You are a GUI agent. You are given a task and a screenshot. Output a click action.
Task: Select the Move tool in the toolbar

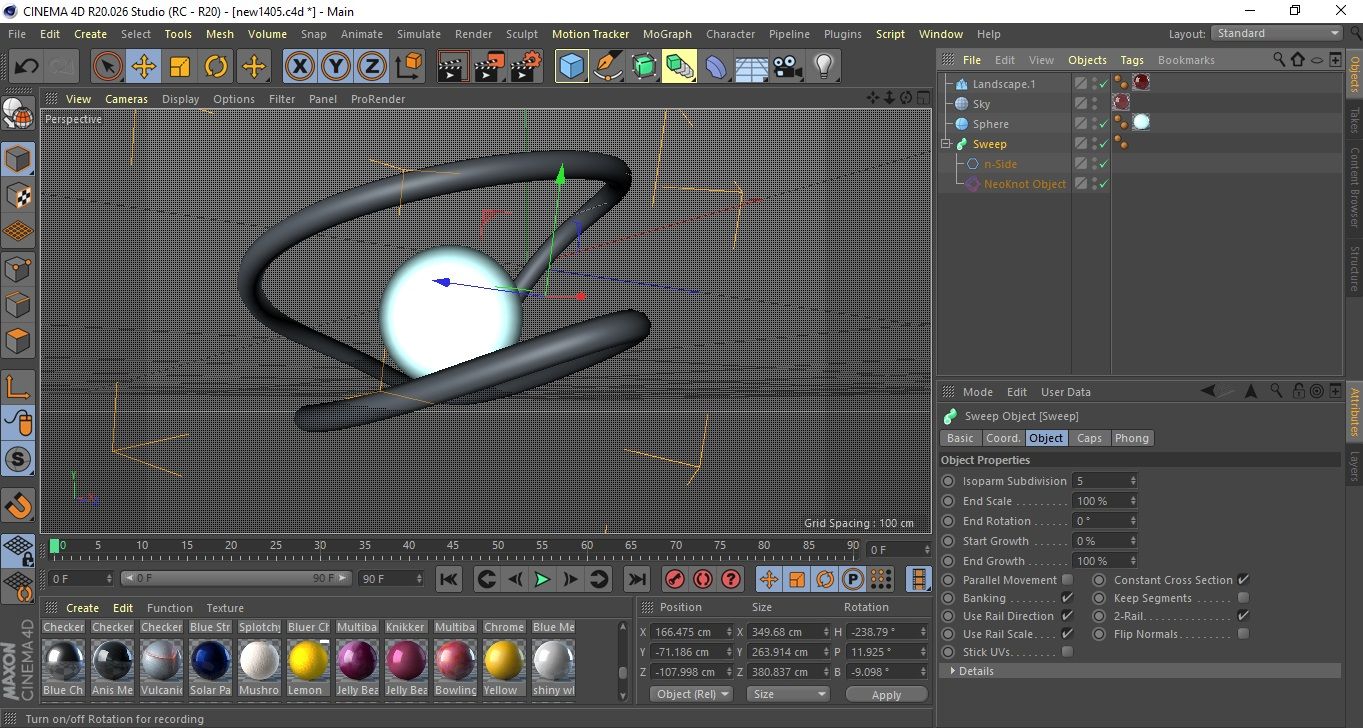coord(144,67)
